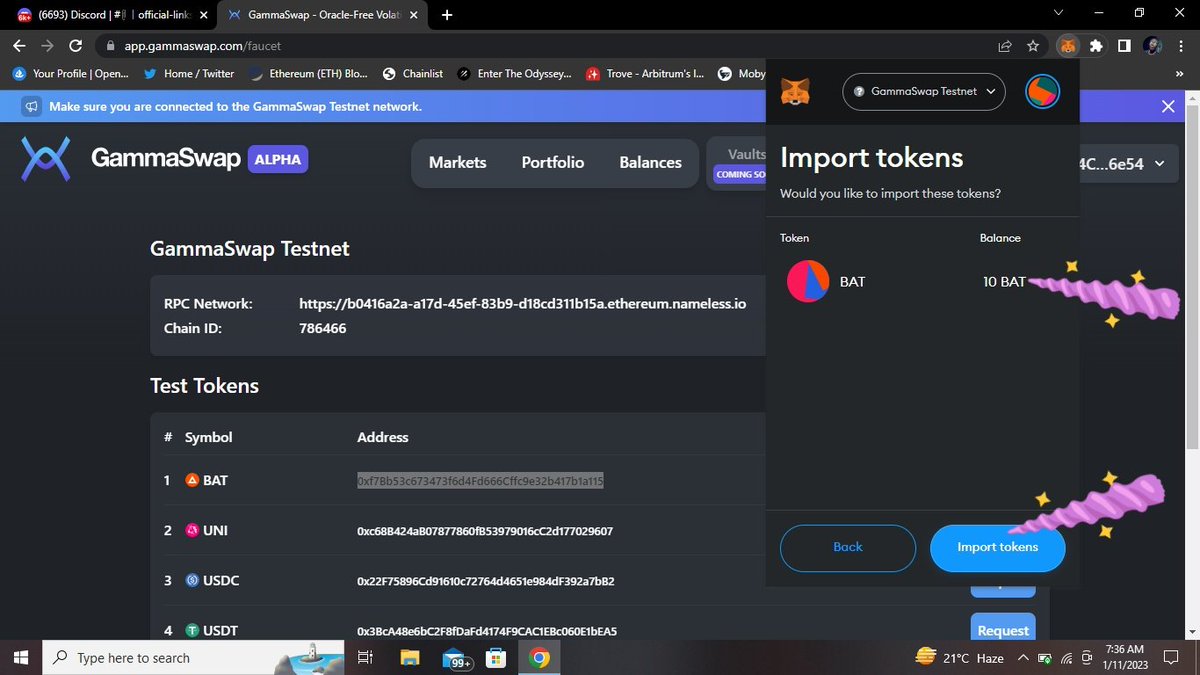This screenshot has width=1200, height=675.
Task: Open the Markets tab
Action: 457,162
